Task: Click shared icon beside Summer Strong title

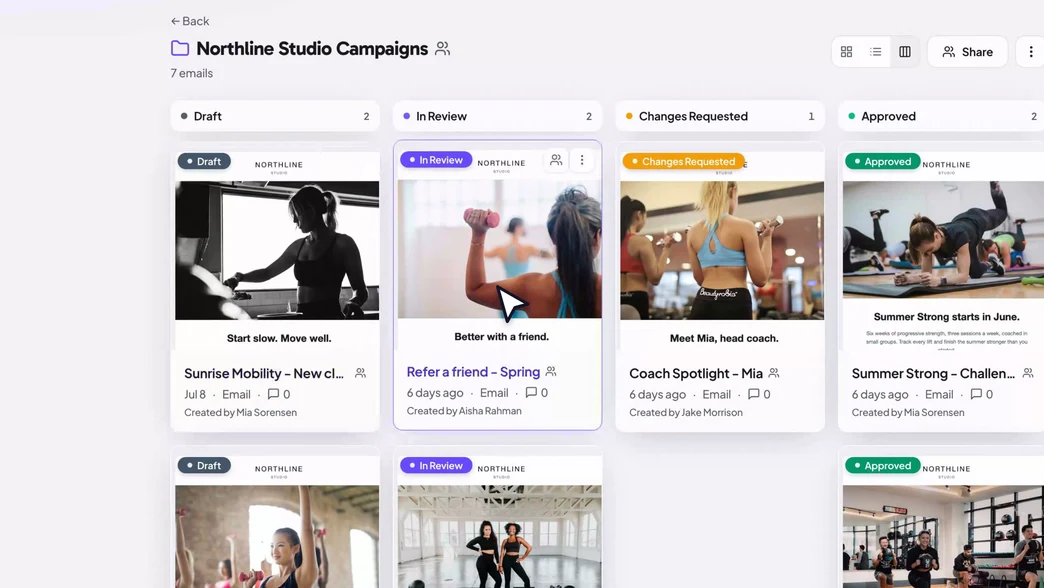Action: [x=1028, y=373]
